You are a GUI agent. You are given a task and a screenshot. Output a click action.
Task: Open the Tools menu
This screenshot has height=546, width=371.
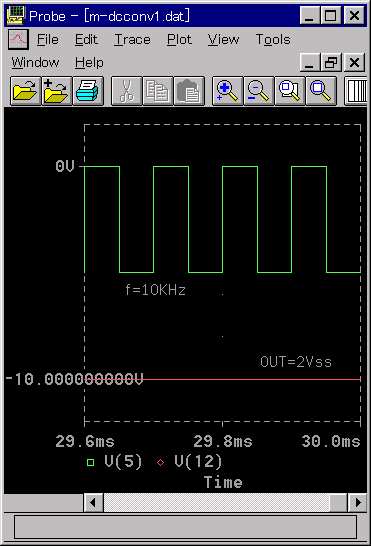273,39
